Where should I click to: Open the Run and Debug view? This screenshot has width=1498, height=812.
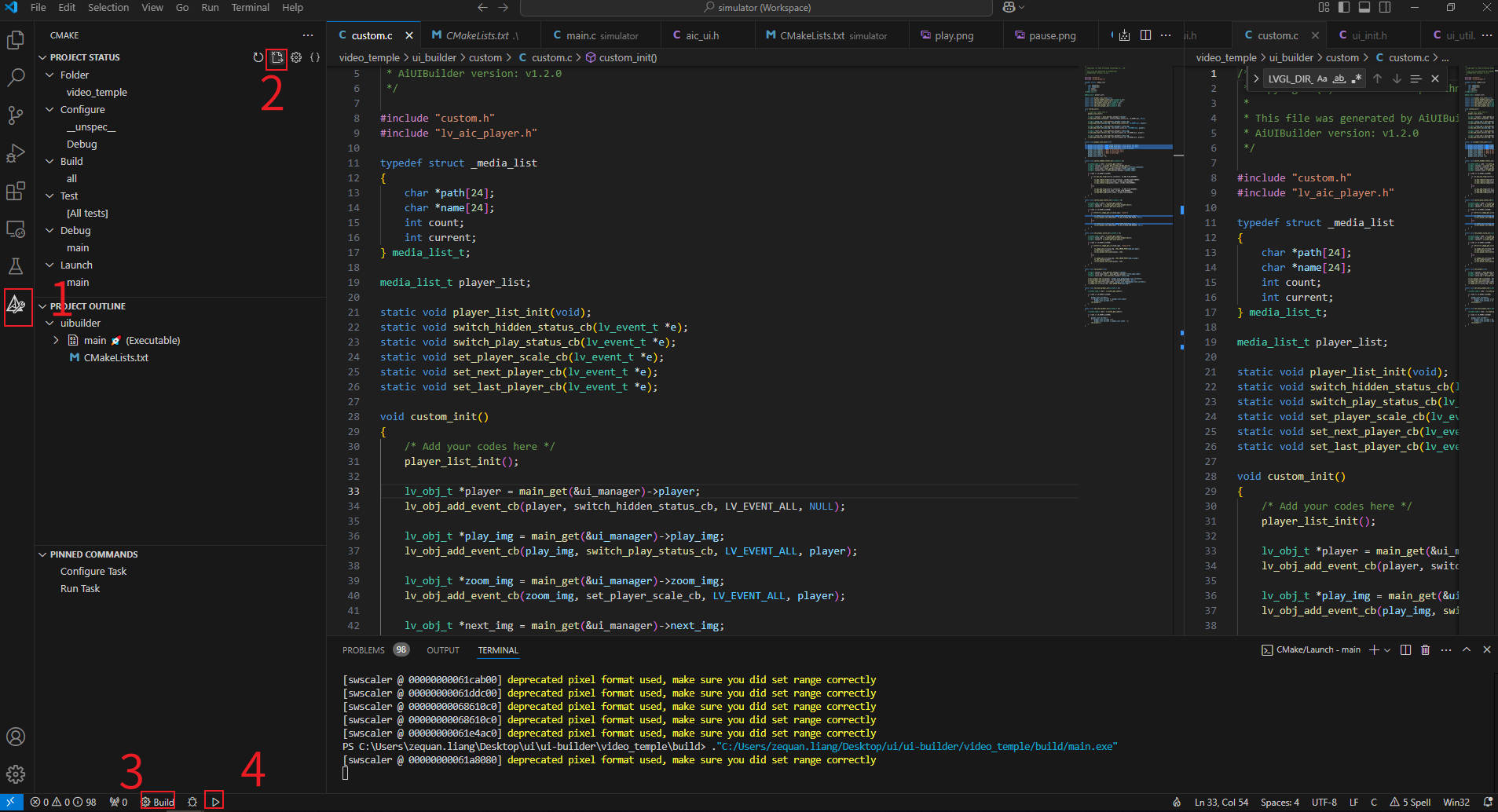click(16, 152)
